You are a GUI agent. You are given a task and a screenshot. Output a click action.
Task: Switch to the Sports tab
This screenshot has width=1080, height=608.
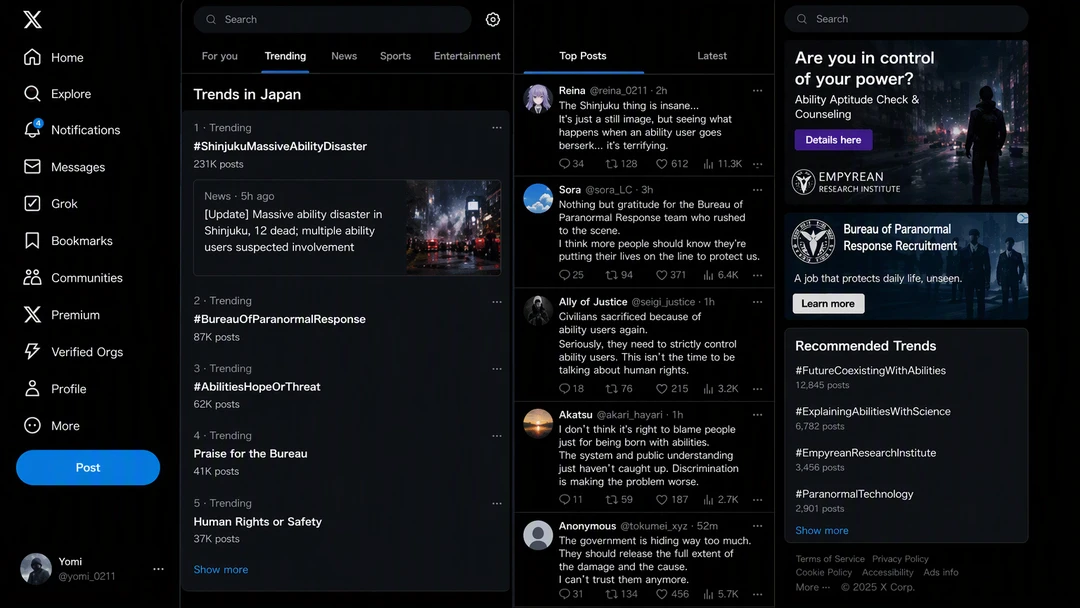(x=395, y=56)
